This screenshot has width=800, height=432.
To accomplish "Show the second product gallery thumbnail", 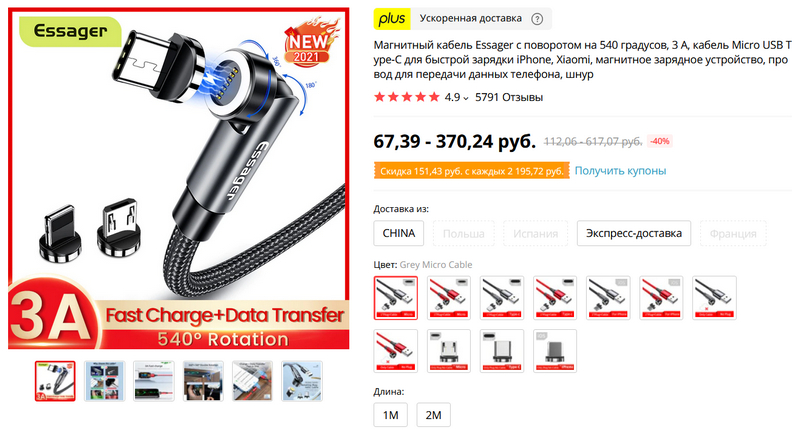I will click(105, 381).
